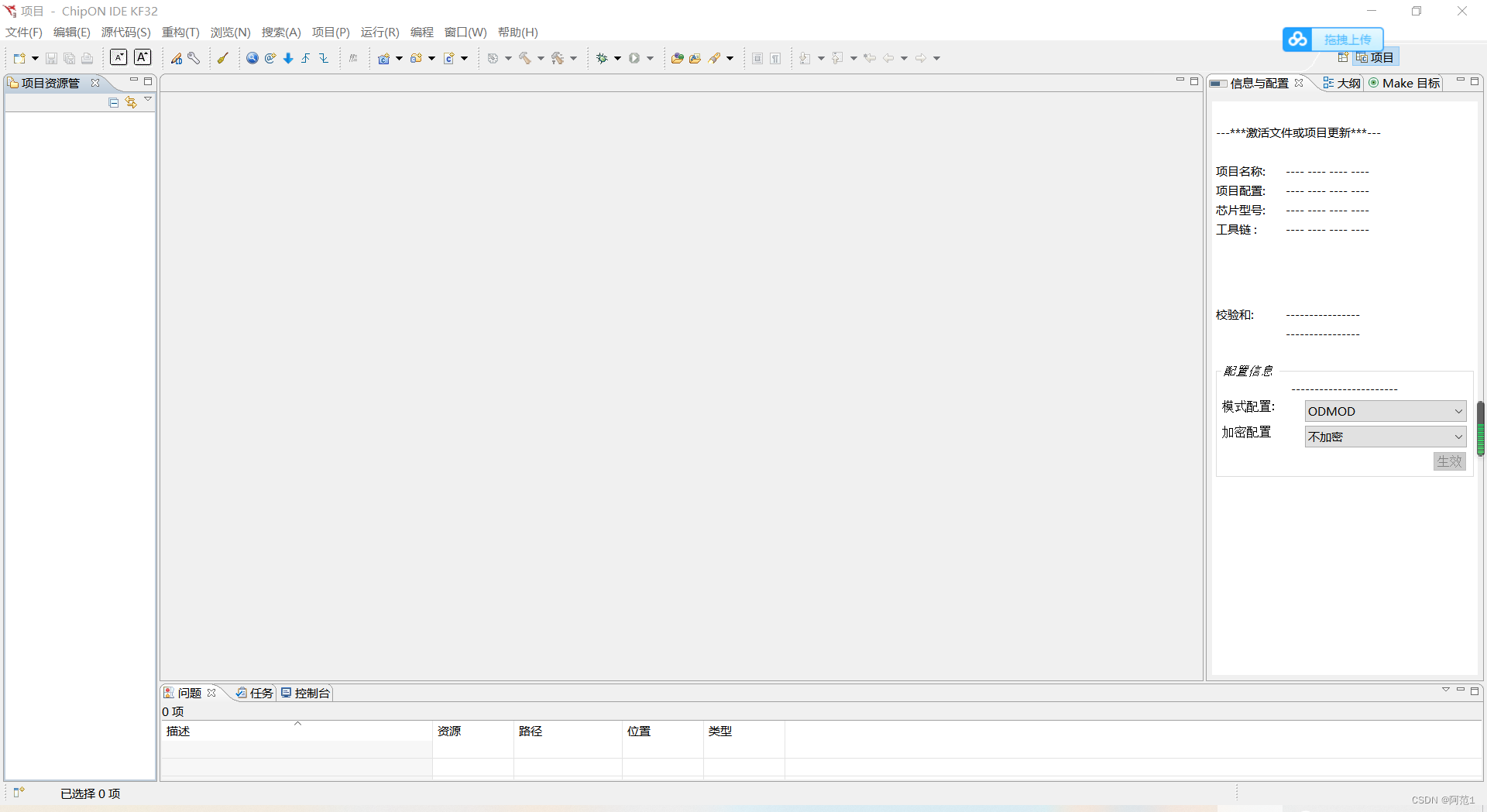
Task: Click the New C project folder icon
Action: pos(383,58)
